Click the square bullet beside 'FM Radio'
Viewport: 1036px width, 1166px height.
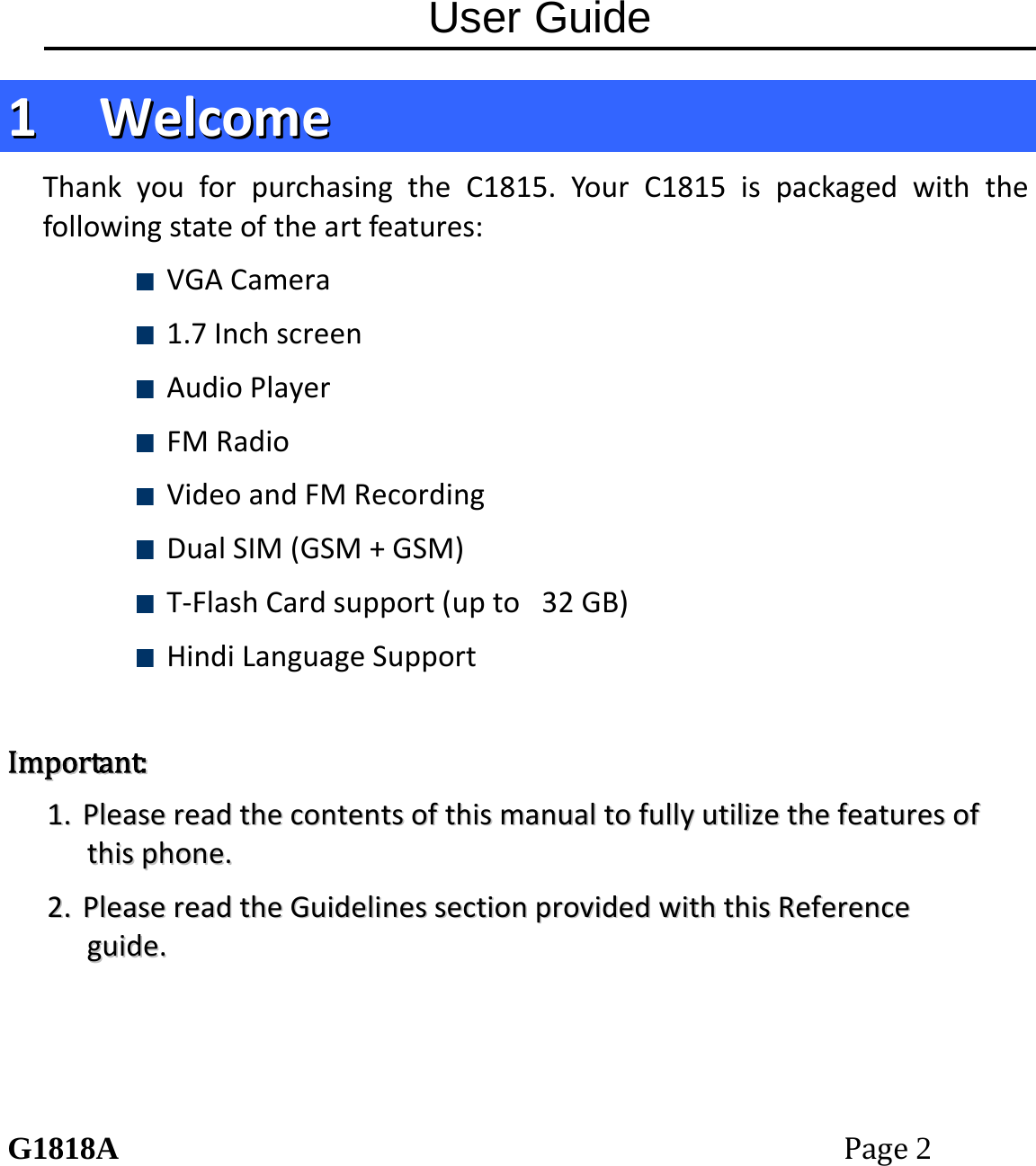pyautogui.click(x=145, y=443)
